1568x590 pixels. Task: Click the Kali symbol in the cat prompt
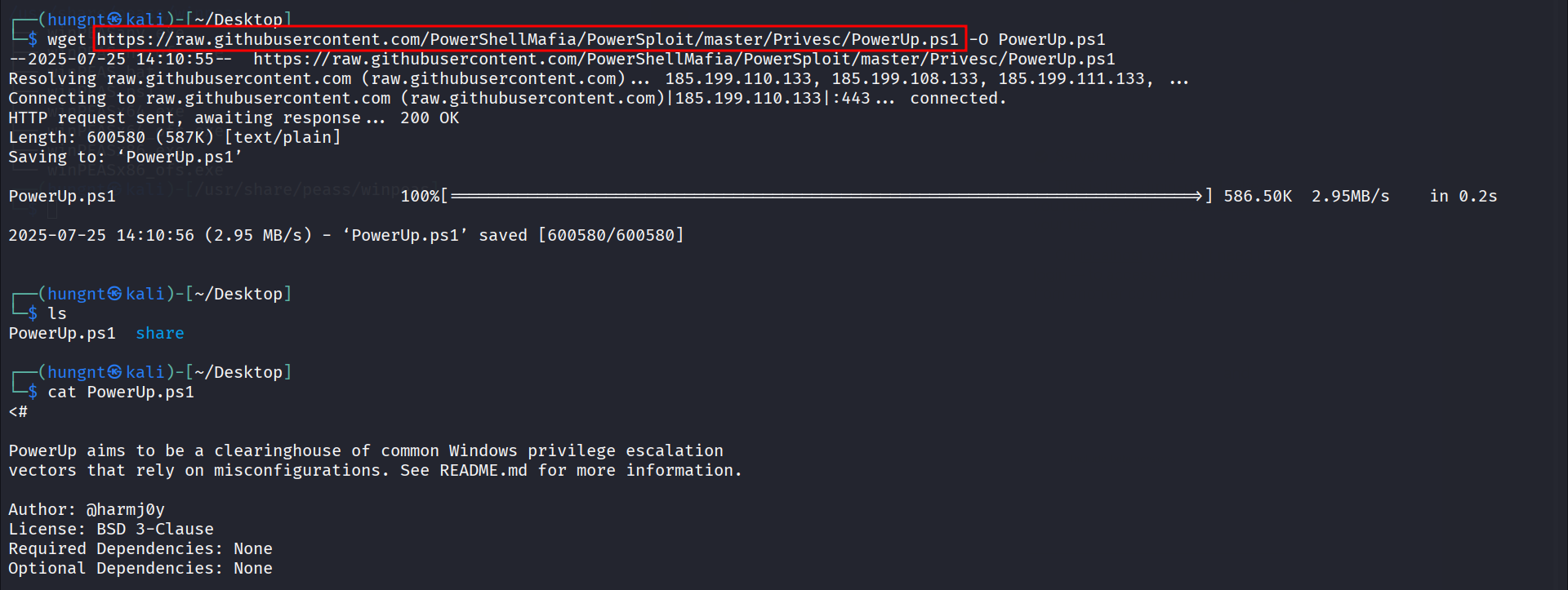pos(115,372)
